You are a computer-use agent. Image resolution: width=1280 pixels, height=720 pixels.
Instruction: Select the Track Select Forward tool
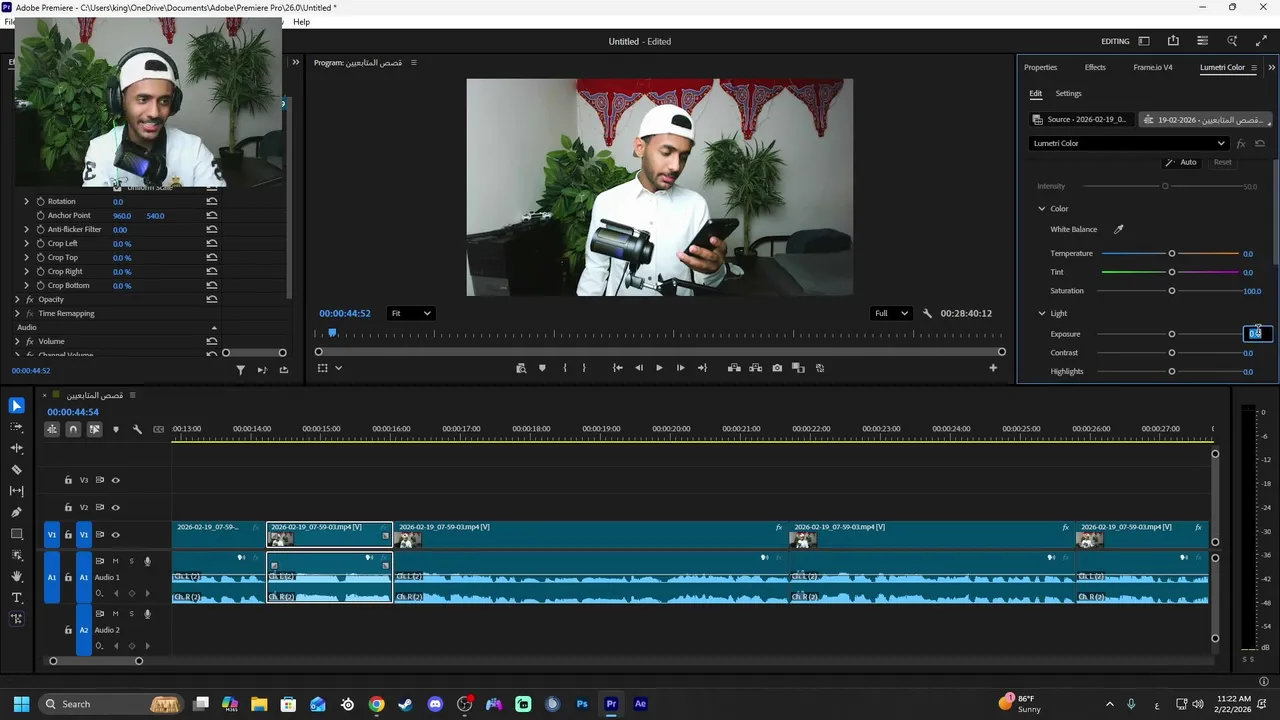(x=16, y=427)
